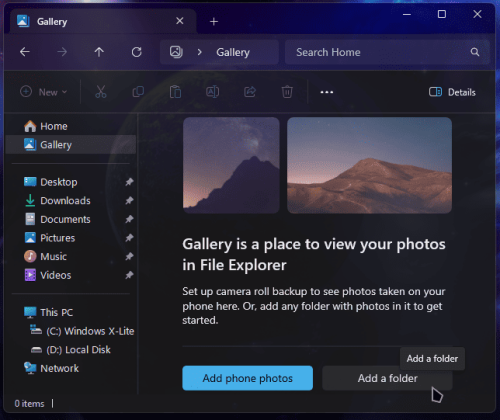Unpin Music using its pin icon

coord(129,256)
